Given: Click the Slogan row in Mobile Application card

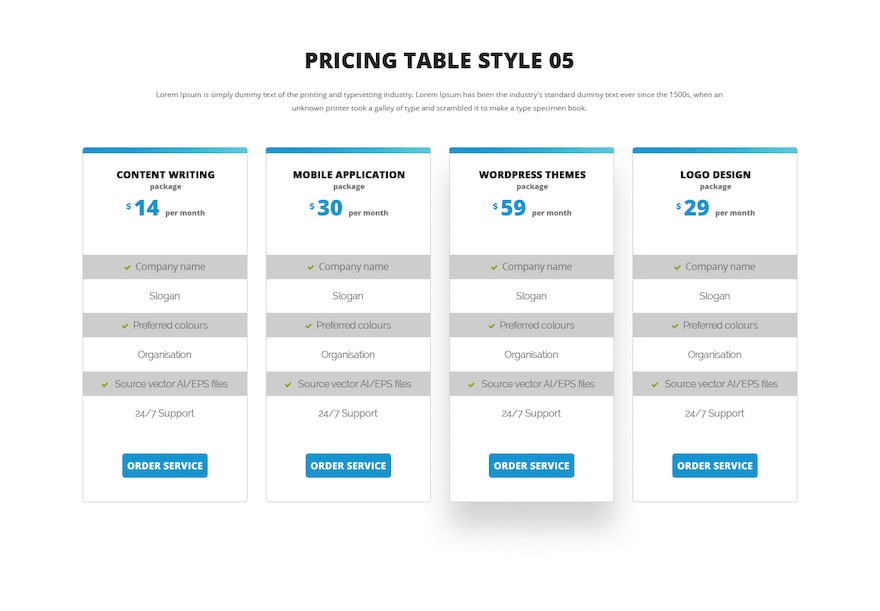Looking at the screenshot, I should pos(348,296).
